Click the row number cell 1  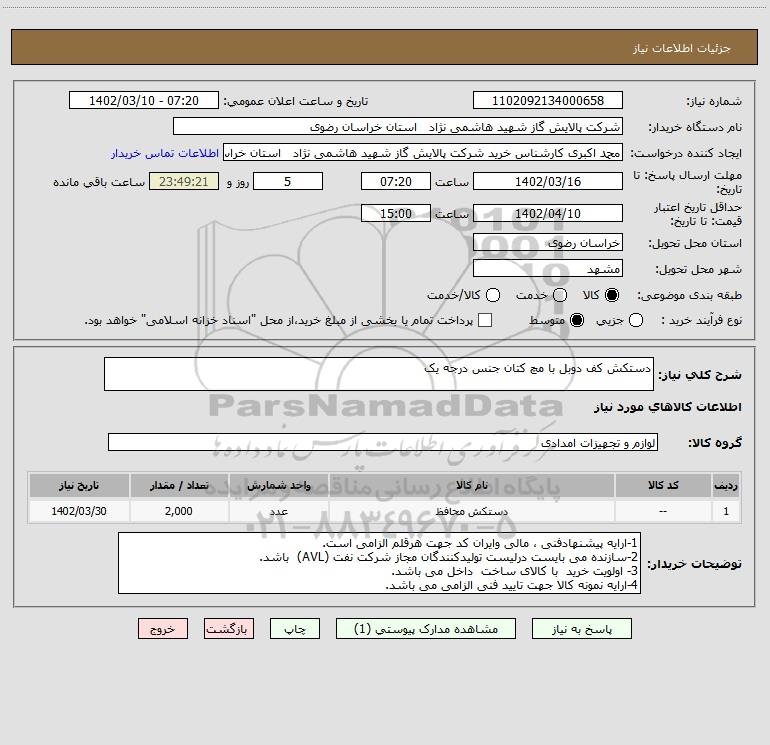click(x=726, y=511)
